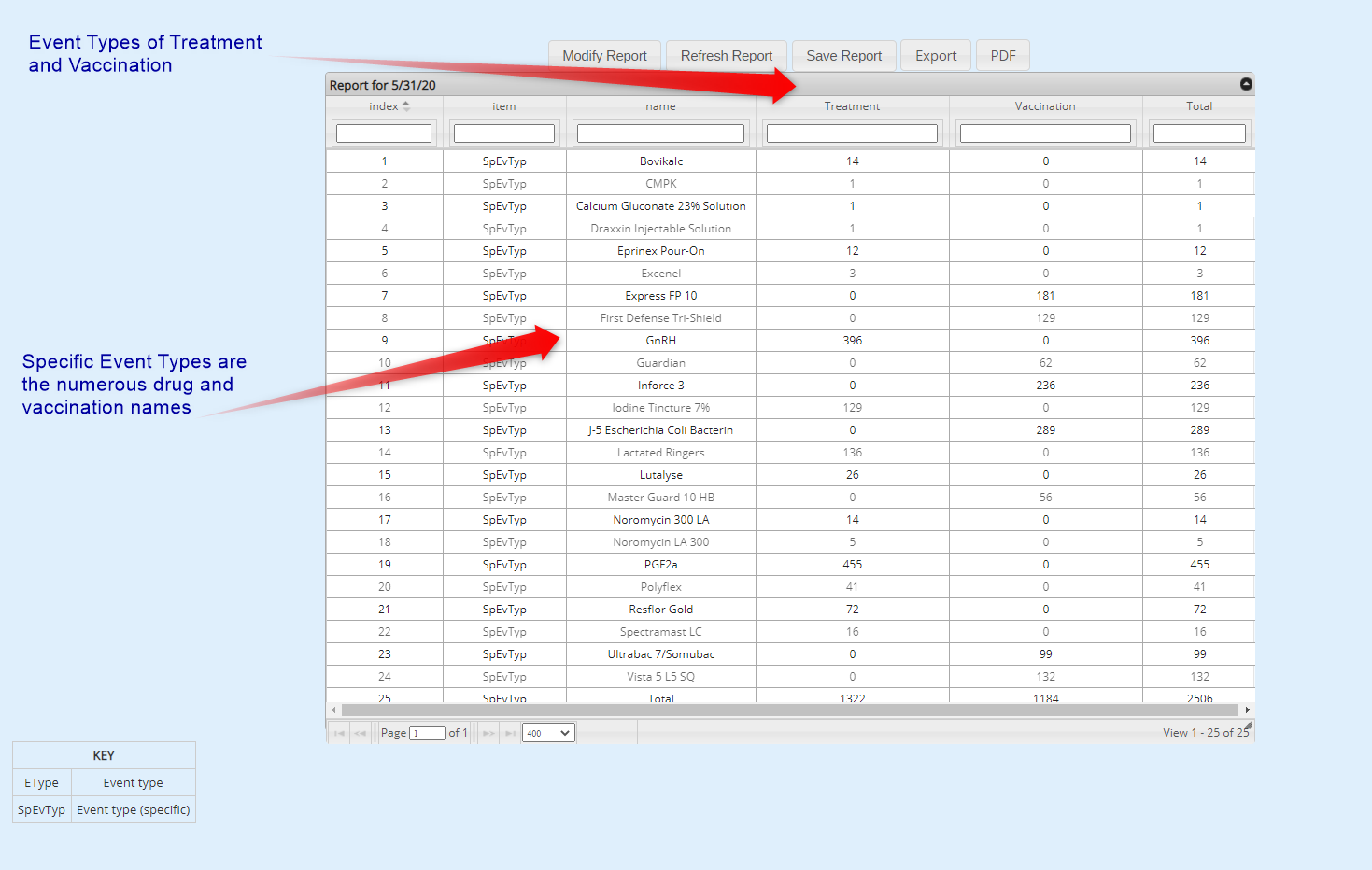Select the Vista 5 L5 SQ cell
This screenshot has height=870, width=1372.
coord(661,677)
